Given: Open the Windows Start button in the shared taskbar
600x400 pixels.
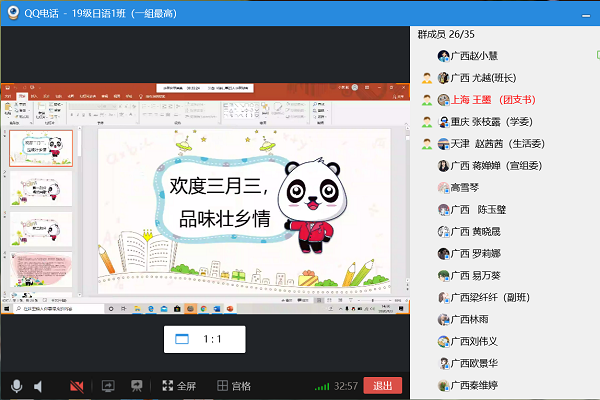Looking at the screenshot, I should tap(7, 309).
